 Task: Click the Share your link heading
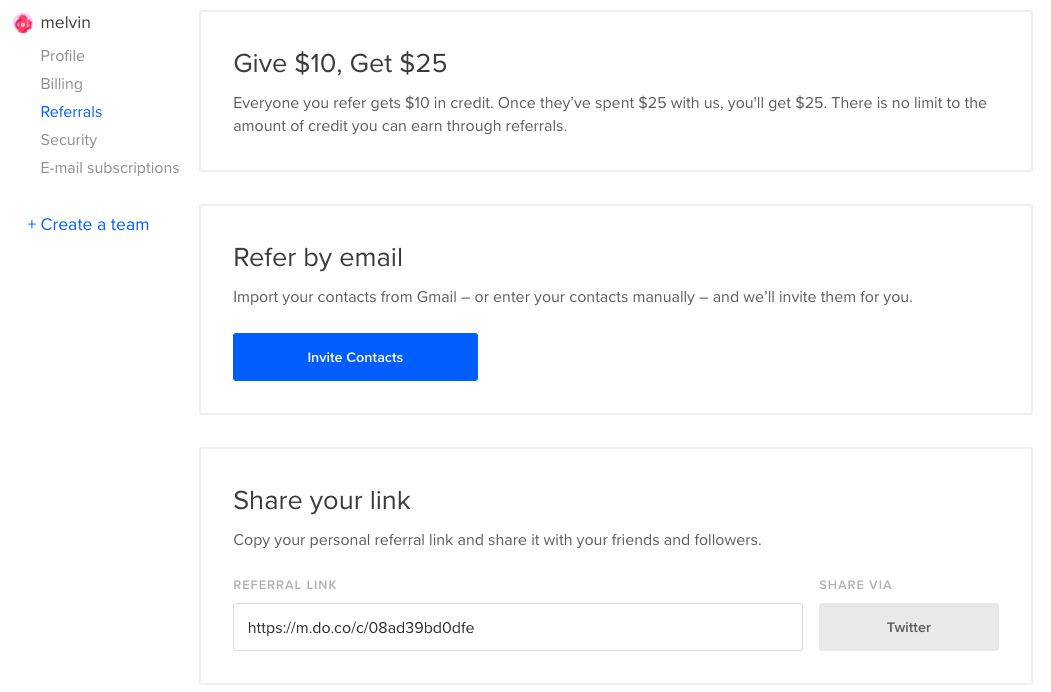pyautogui.click(x=322, y=501)
